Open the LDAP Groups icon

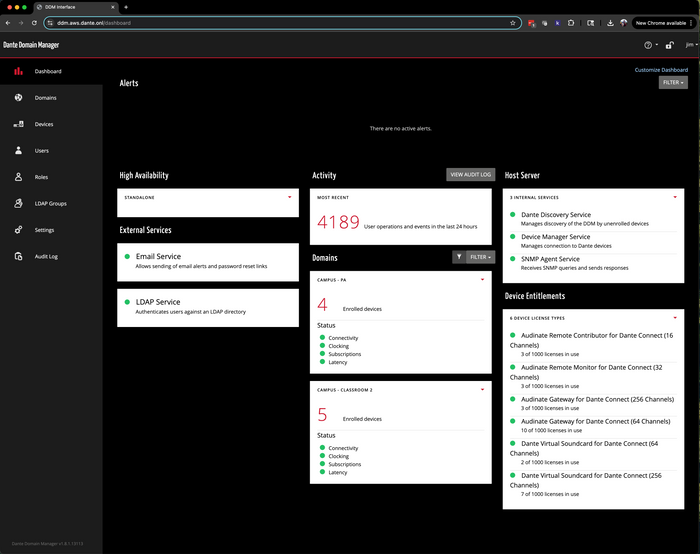click(18, 203)
